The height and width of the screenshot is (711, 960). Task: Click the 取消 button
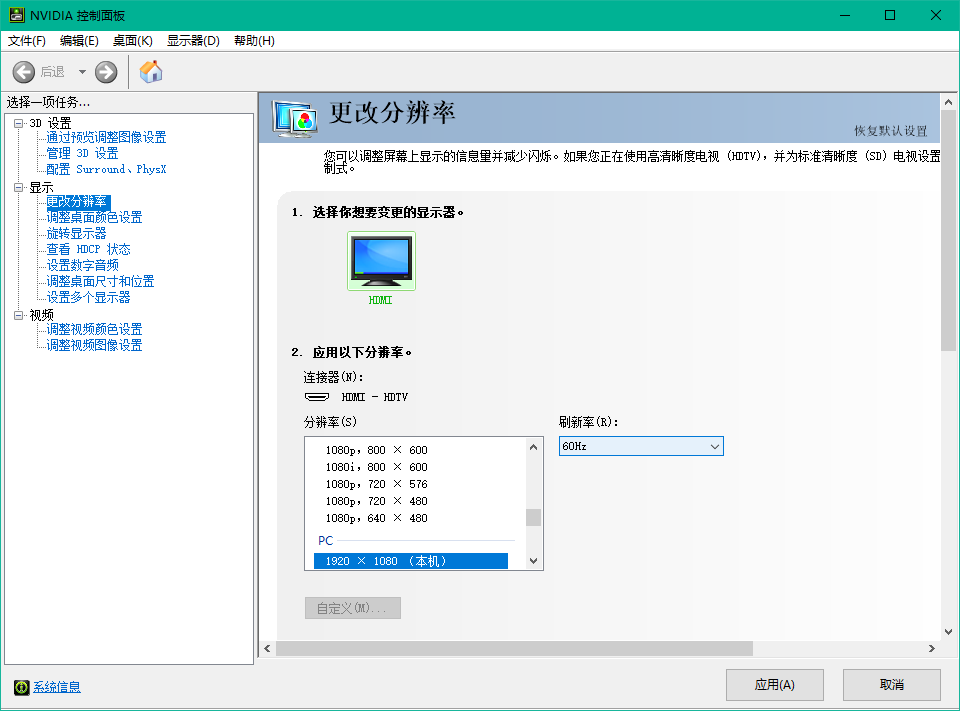tap(891, 685)
